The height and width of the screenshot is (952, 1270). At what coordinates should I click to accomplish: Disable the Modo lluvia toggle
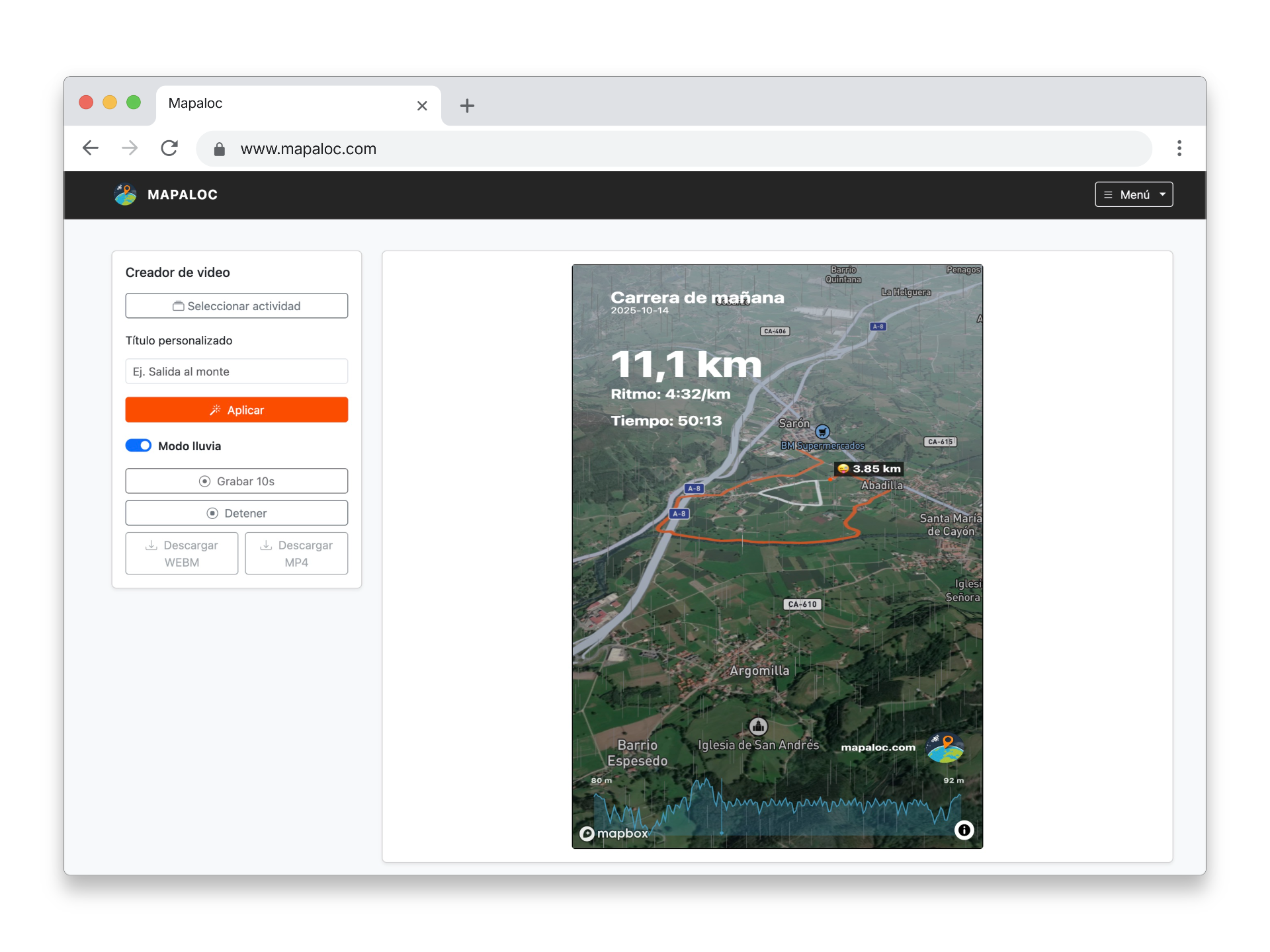tap(139, 446)
